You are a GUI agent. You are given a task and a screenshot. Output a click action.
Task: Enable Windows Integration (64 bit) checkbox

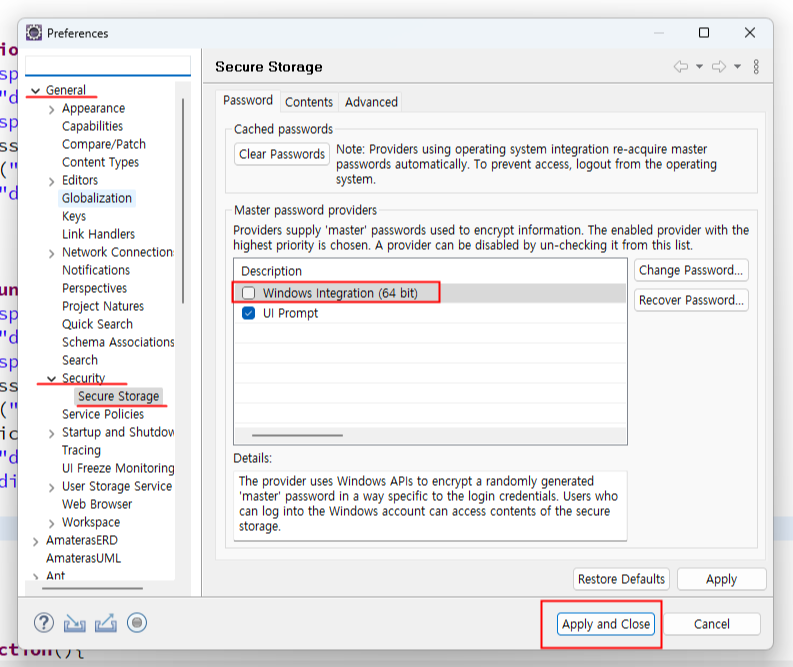pos(248,293)
